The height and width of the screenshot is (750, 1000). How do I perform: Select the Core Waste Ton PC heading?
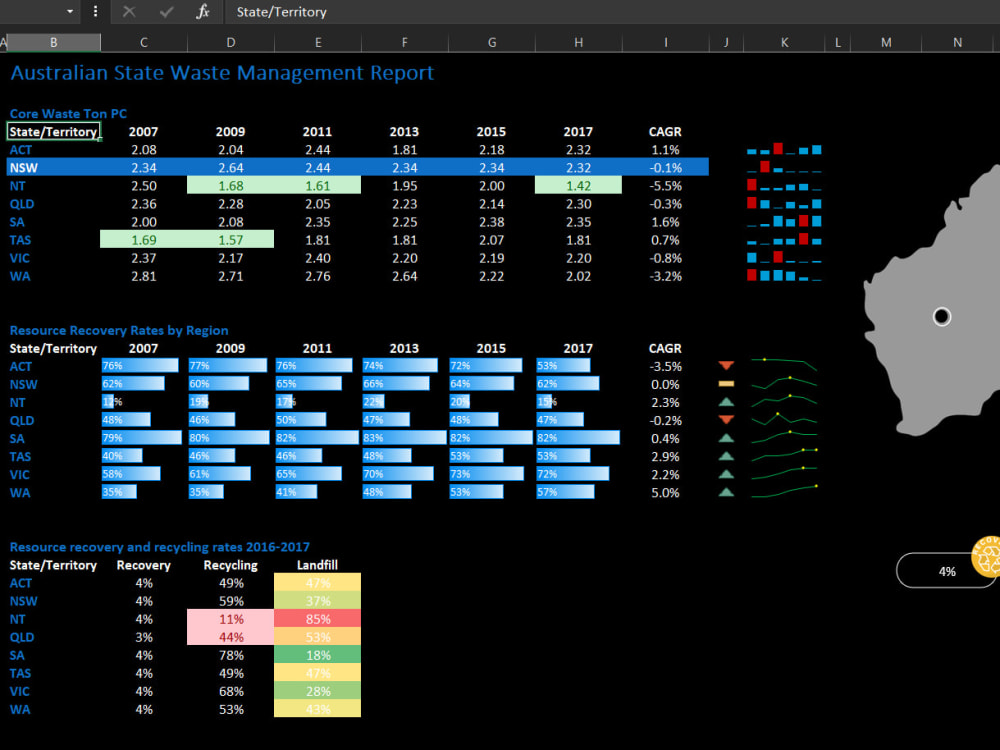click(68, 114)
